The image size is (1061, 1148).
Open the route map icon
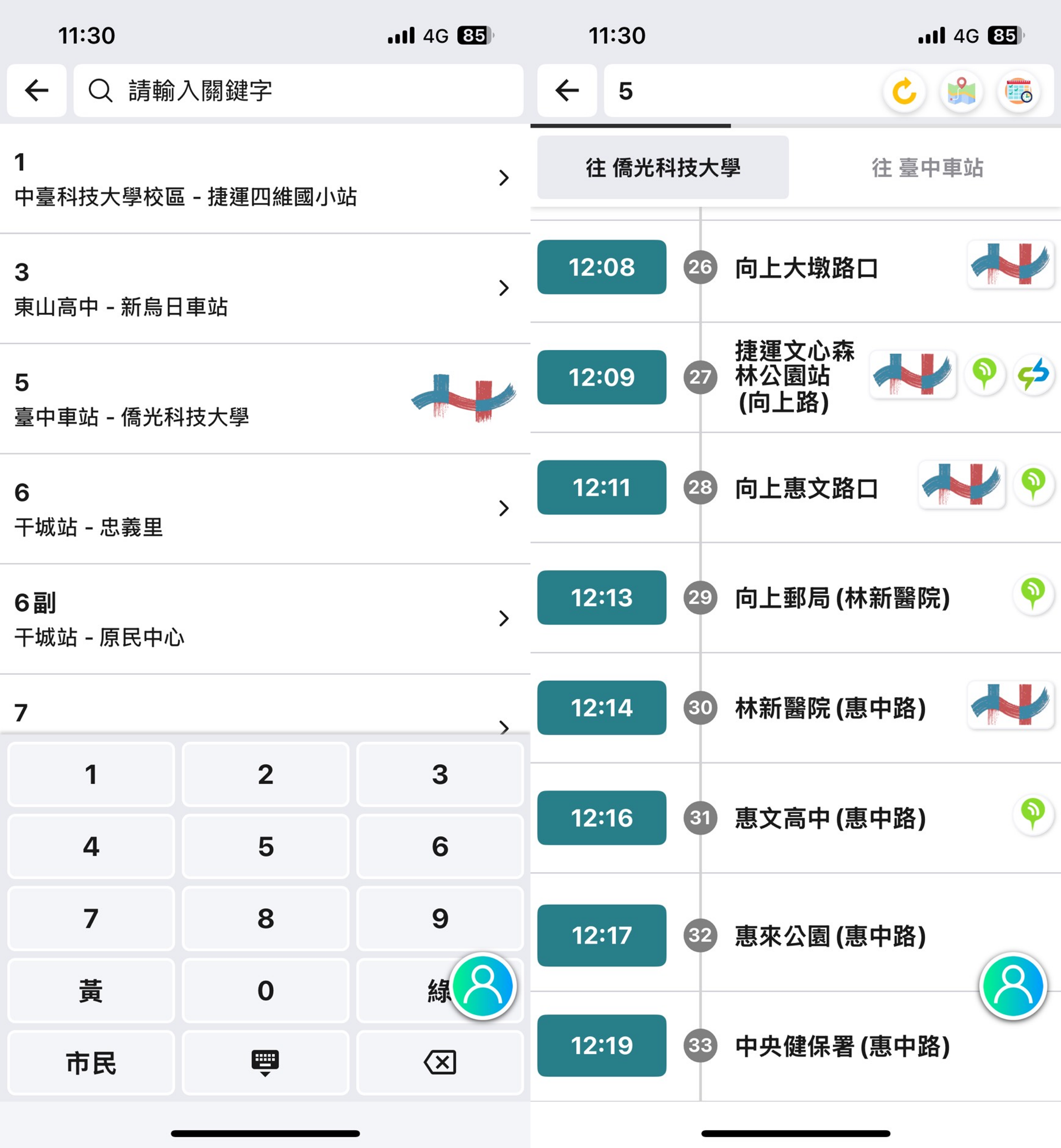961,91
